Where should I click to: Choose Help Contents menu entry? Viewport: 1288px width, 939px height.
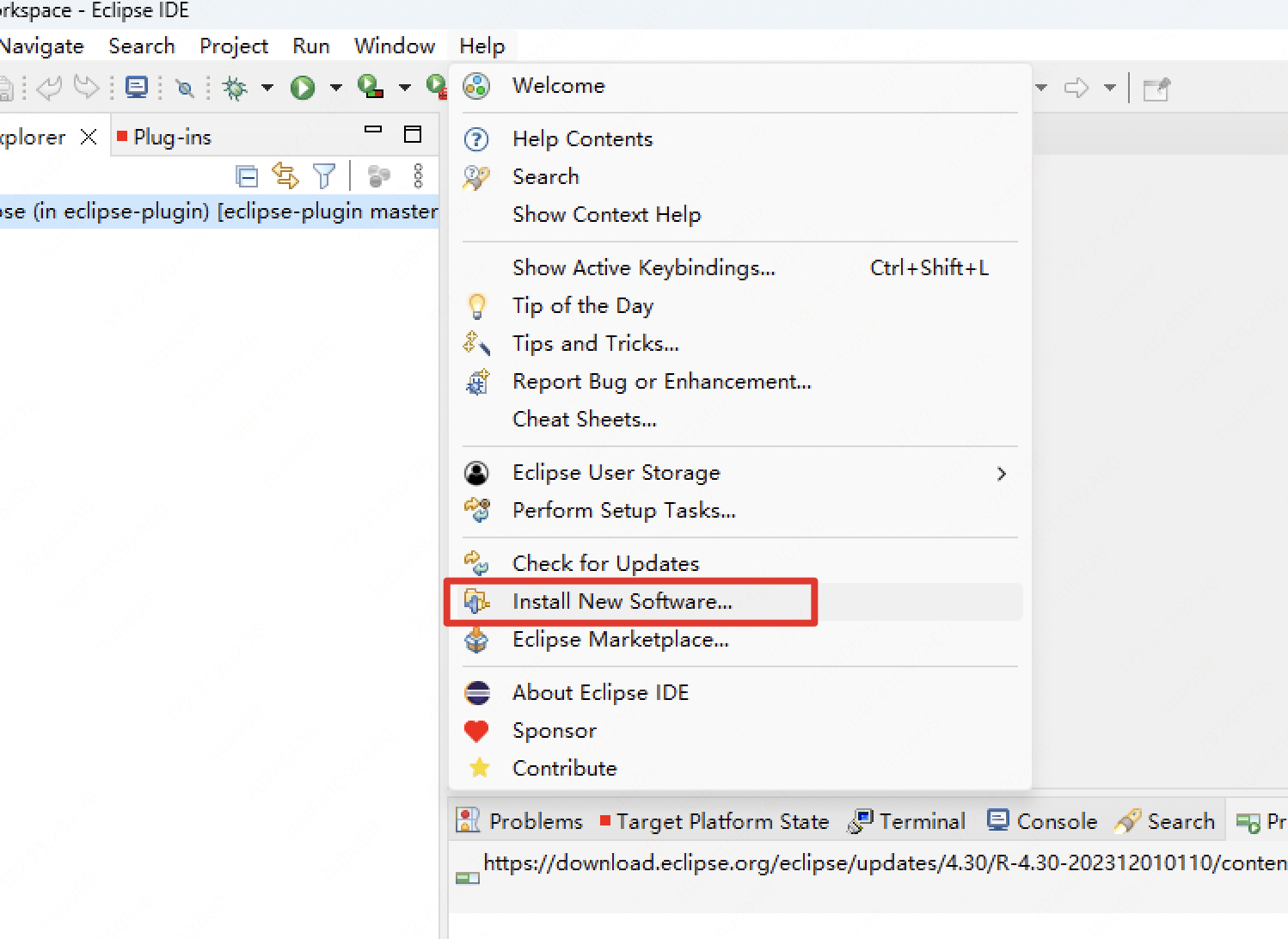[739, 139]
